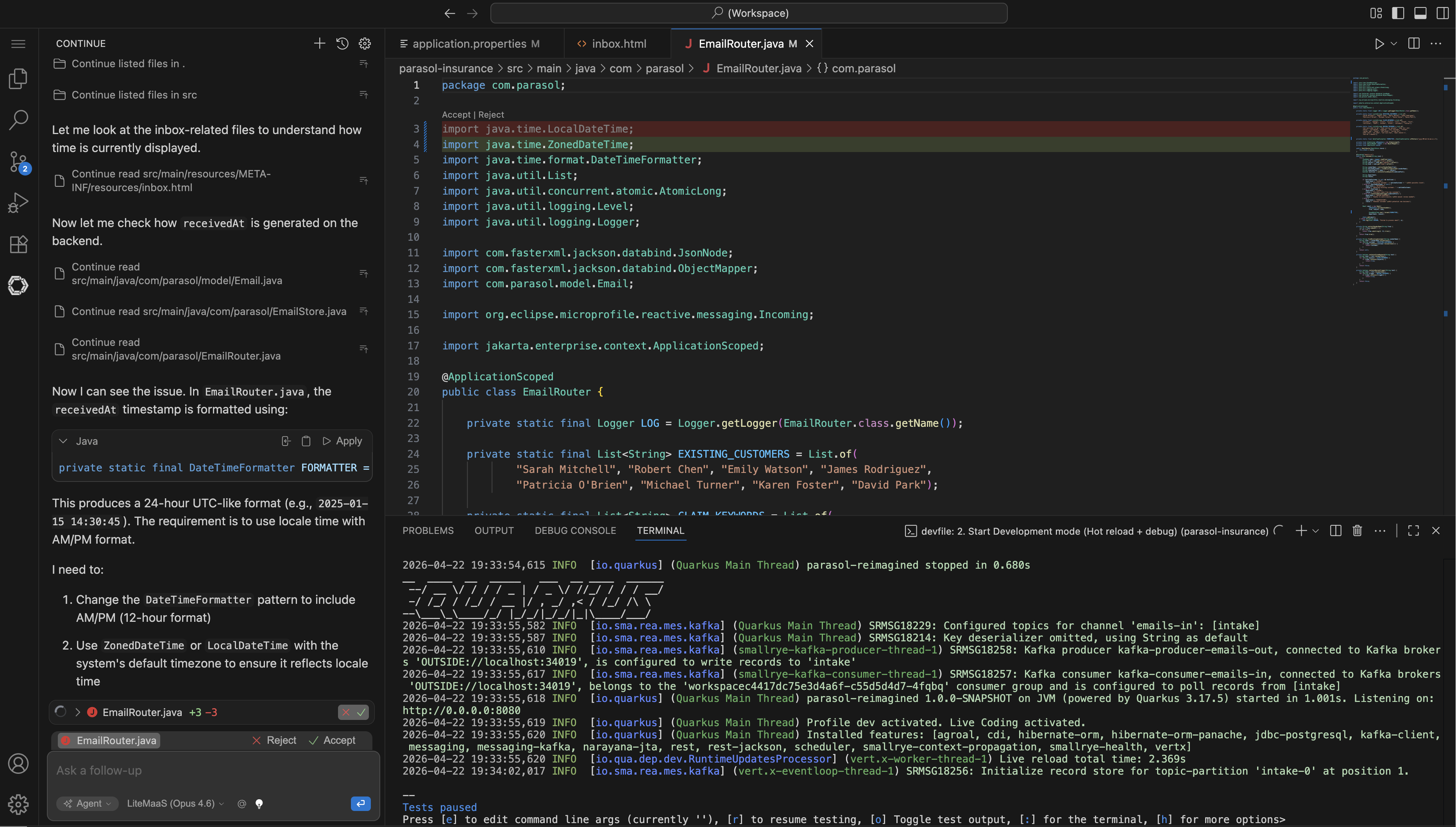
Task: Click Accept for EmailRouter.java changes
Action: tap(332, 740)
